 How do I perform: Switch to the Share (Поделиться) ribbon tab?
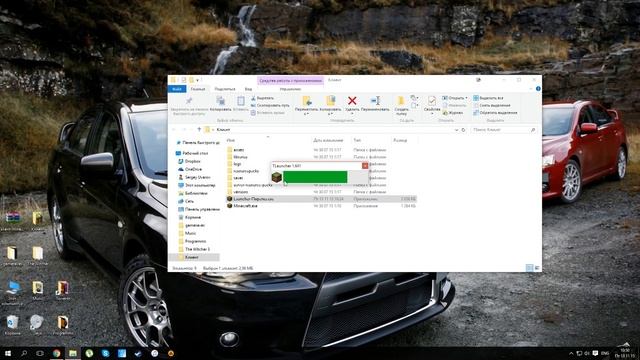(x=225, y=89)
